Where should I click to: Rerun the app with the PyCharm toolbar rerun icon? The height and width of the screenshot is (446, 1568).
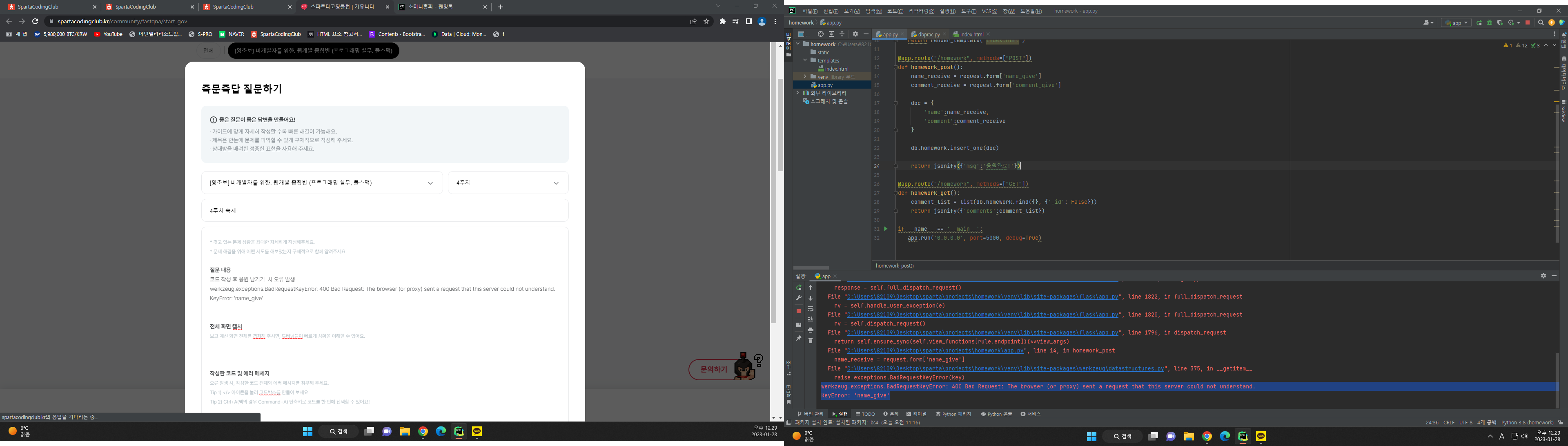pyautogui.click(x=1479, y=22)
